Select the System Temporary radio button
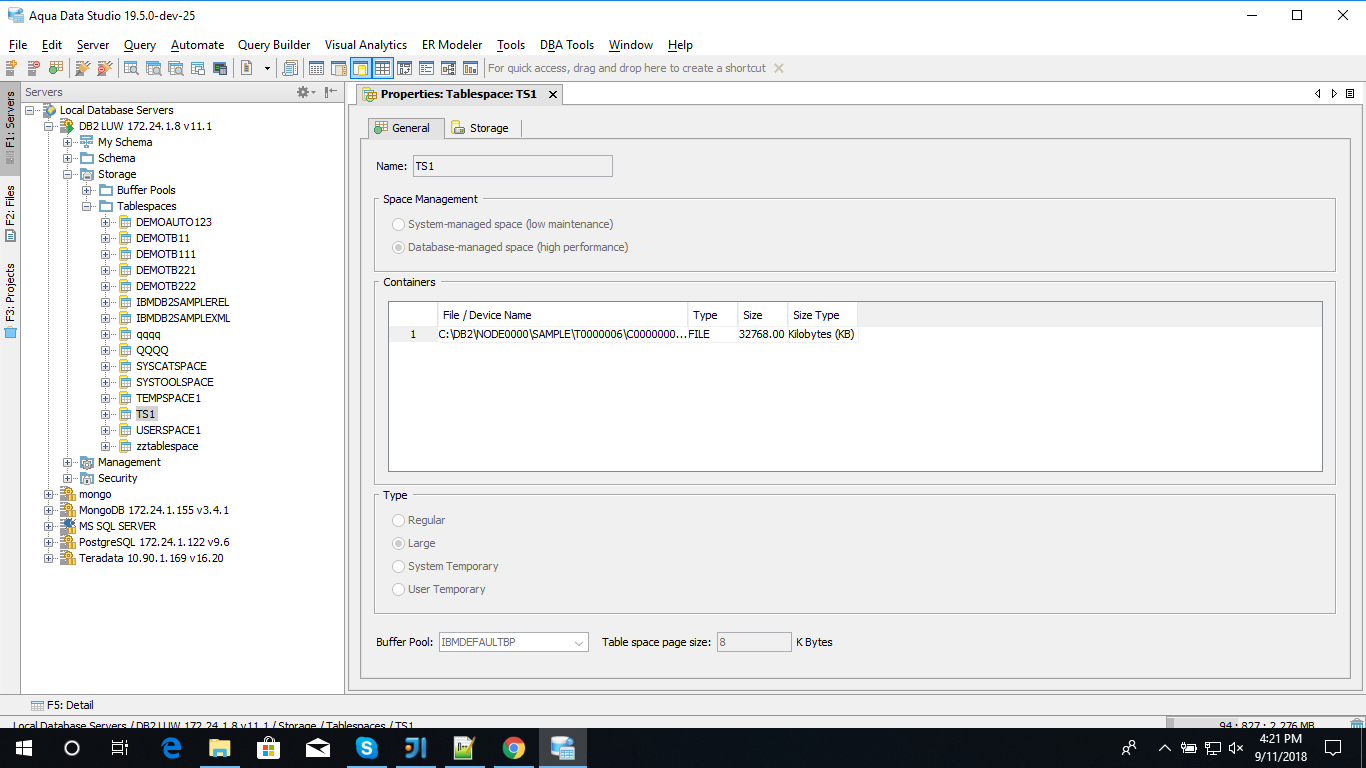1366x768 pixels. [x=399, y=566]
